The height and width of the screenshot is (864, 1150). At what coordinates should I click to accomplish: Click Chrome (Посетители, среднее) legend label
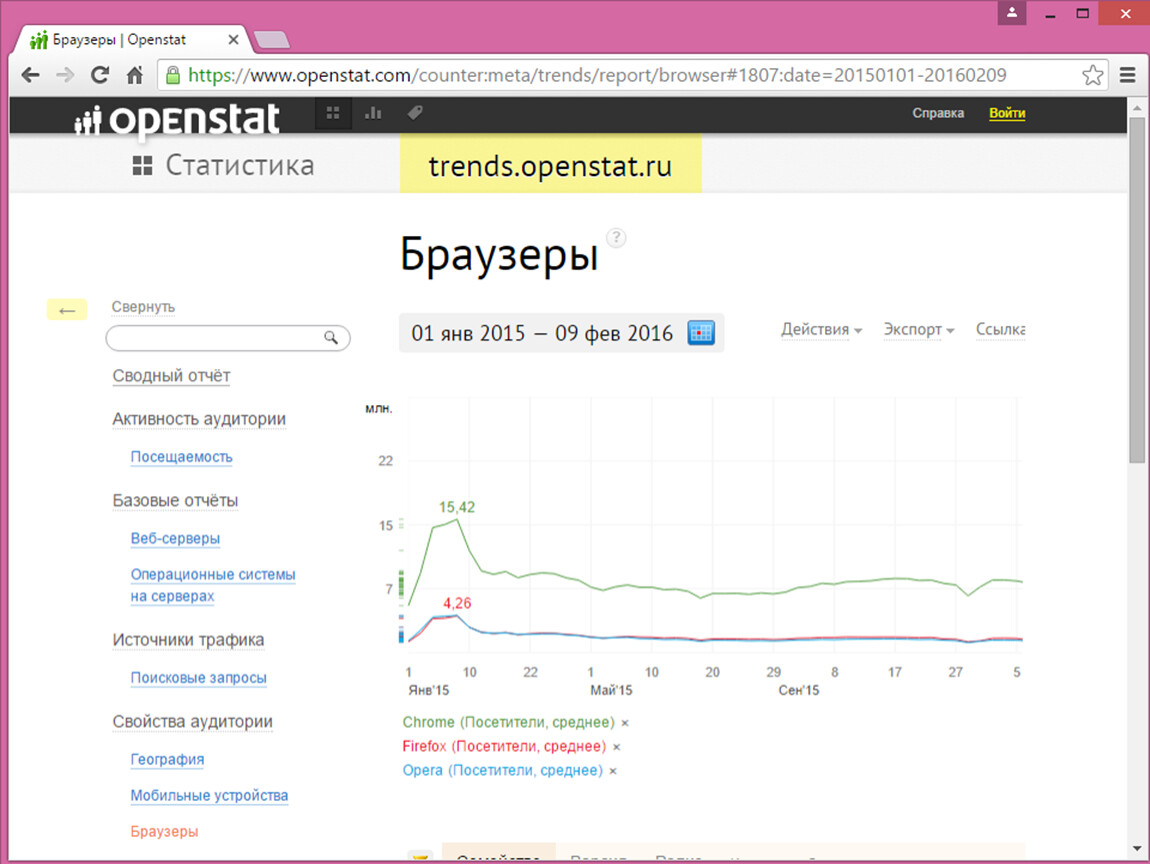point(508,722)
